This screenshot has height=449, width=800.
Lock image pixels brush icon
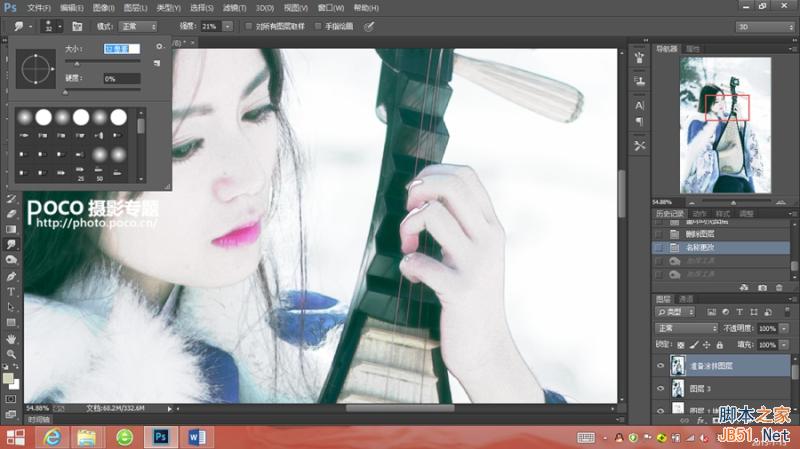pos(694,345)
